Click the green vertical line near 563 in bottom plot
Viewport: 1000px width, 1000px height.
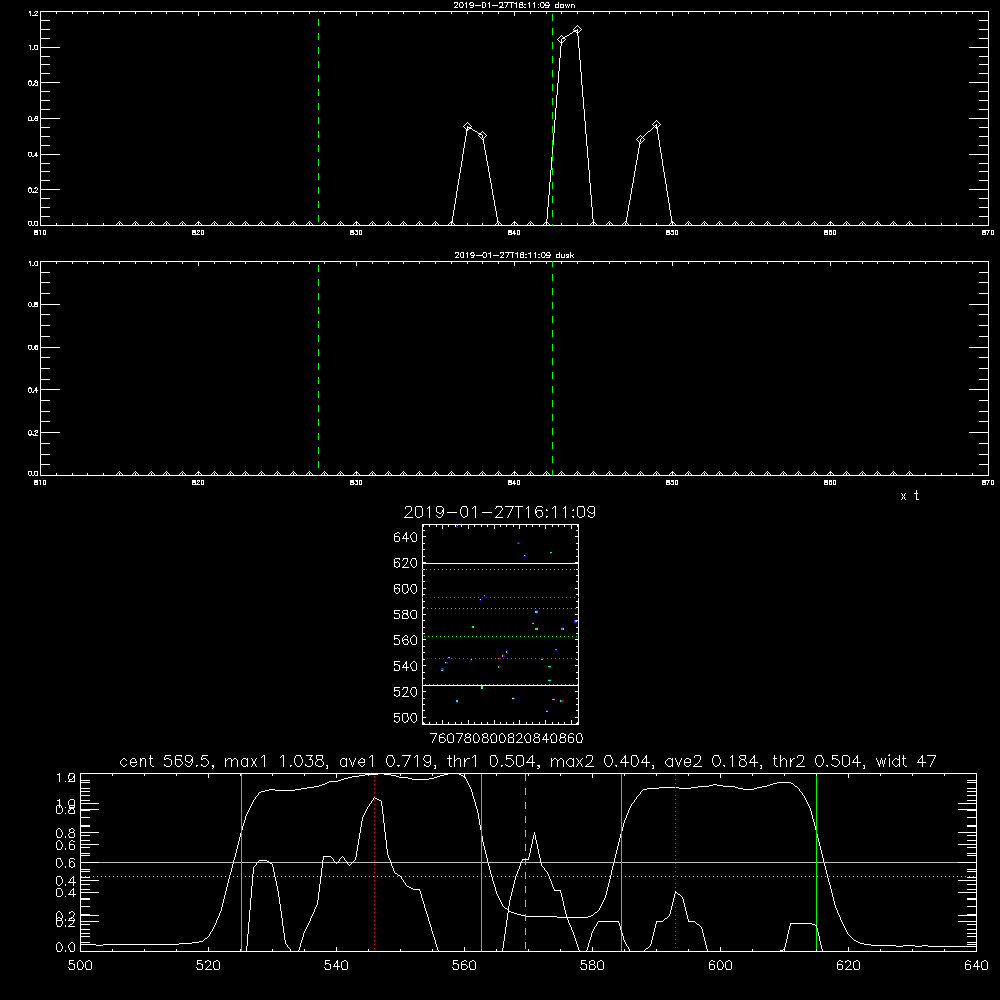(x=482, y=861)
